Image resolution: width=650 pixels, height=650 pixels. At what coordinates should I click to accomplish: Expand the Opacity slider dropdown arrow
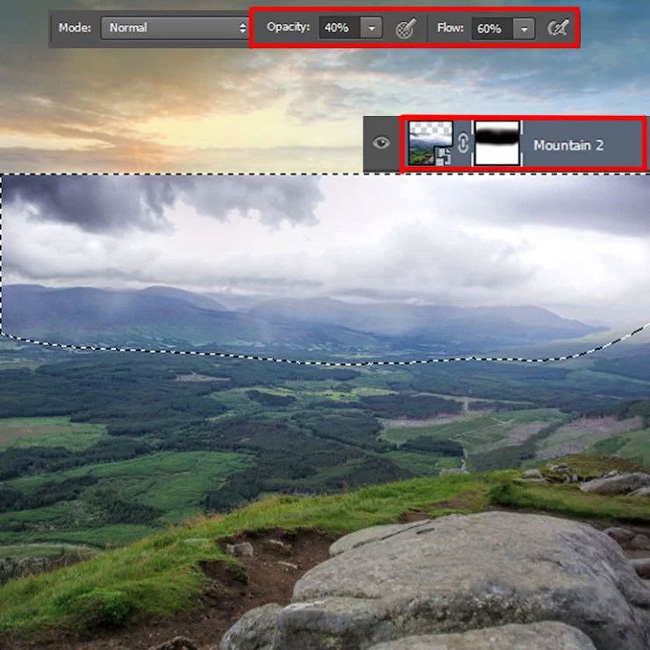pos(371,28)
